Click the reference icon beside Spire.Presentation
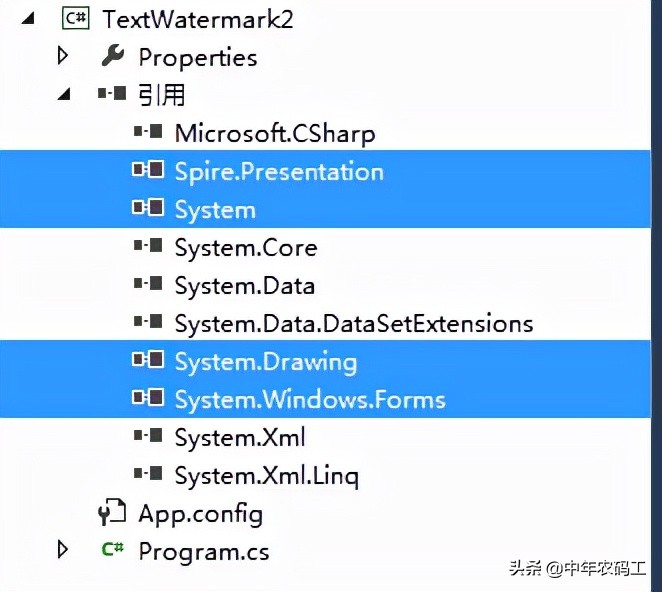 (148, 171)
